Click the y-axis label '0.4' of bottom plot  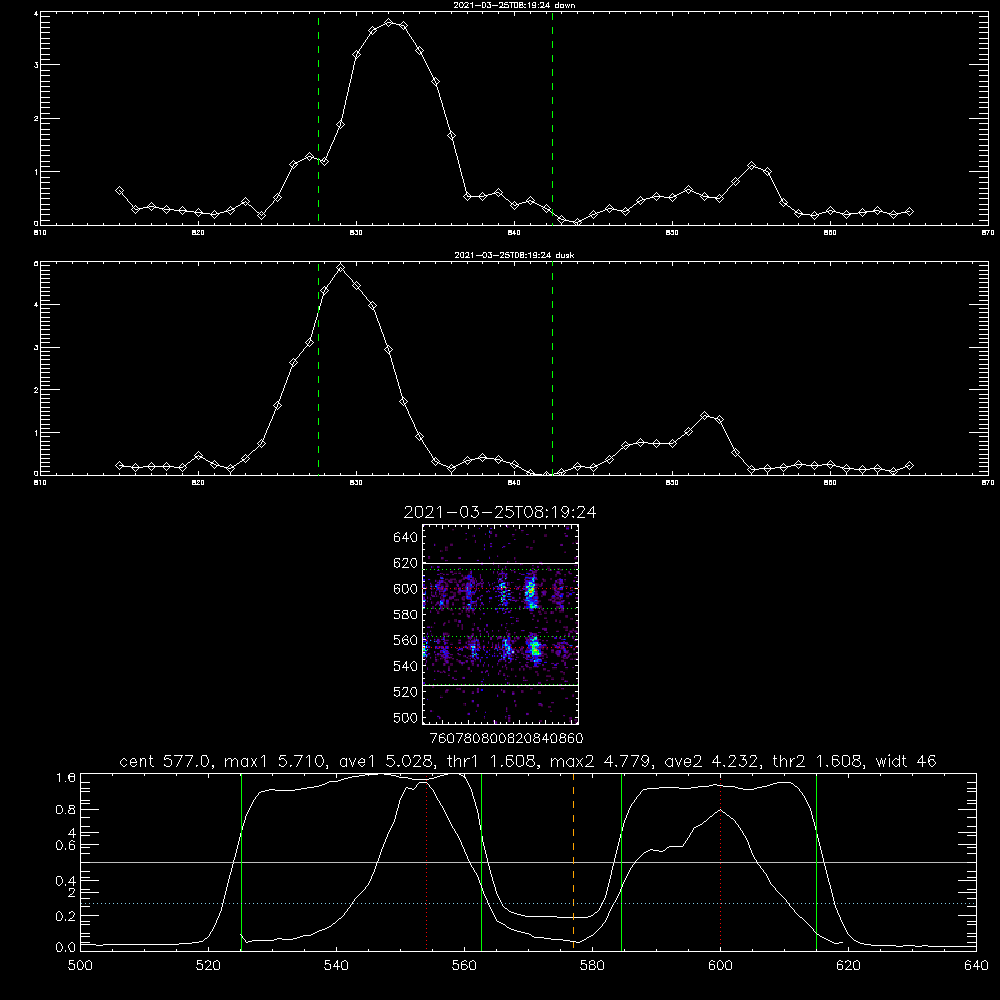[66, 881]
